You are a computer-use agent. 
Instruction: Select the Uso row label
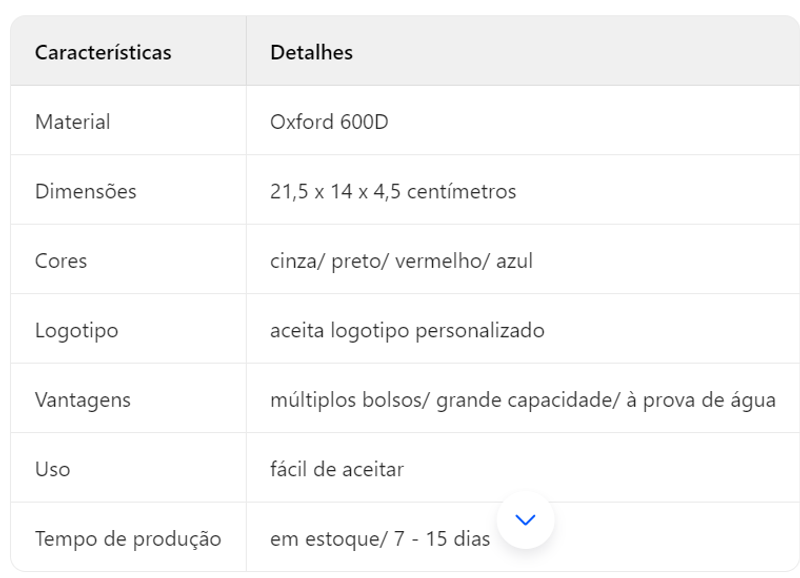[53, 469]
